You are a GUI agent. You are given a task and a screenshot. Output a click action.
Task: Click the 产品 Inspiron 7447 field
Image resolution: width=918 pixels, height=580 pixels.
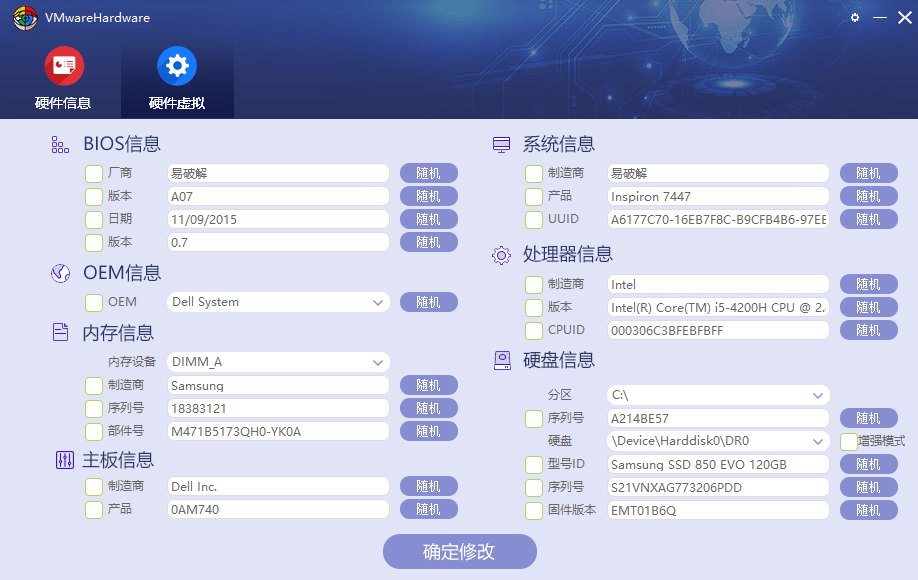[x=718, y=196]
